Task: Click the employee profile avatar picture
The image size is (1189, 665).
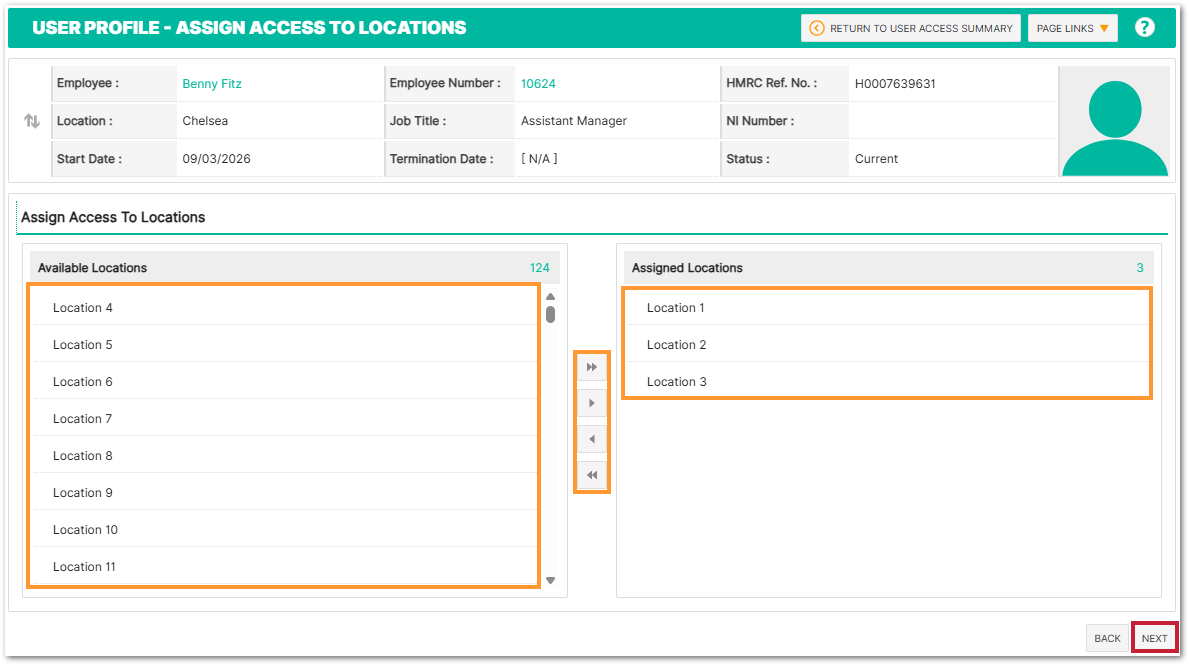Action: tap(1114, 122)
